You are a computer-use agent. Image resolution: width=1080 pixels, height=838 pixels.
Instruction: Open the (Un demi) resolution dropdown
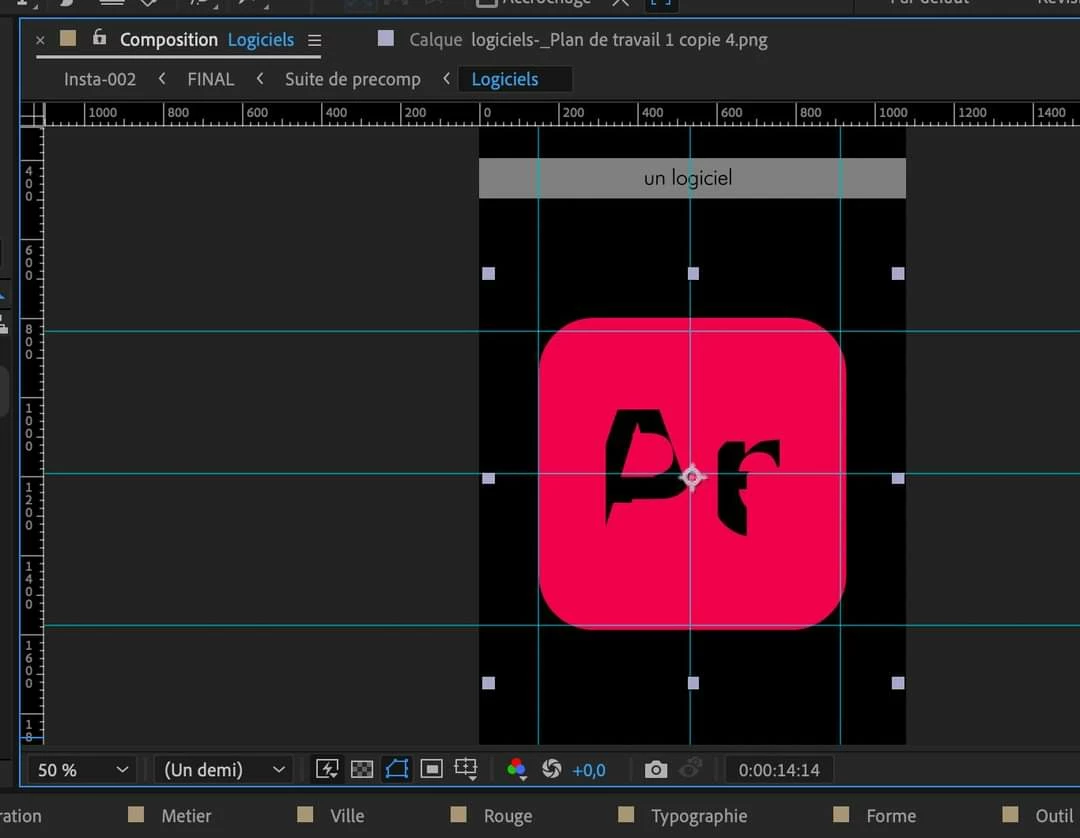point(224,769)
